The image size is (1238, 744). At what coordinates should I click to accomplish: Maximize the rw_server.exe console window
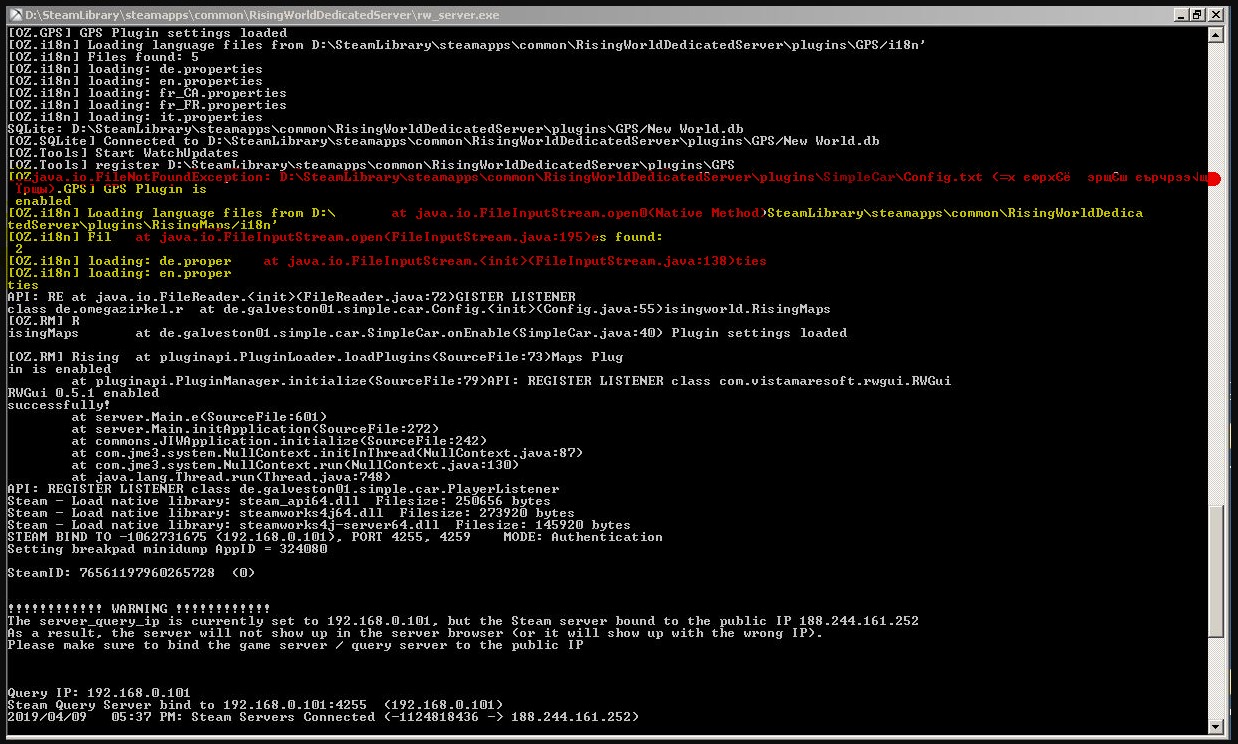1196,15
